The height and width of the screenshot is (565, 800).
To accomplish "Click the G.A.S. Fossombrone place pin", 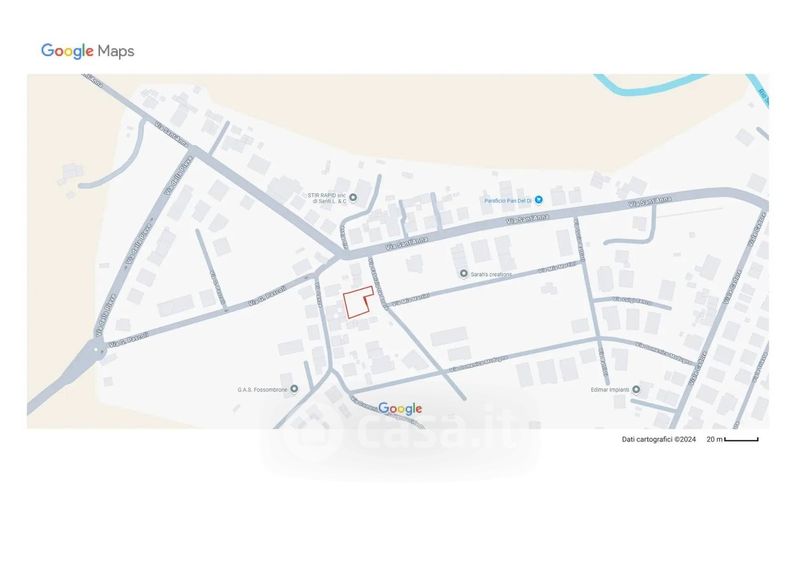I will click(x=294, y=389).
